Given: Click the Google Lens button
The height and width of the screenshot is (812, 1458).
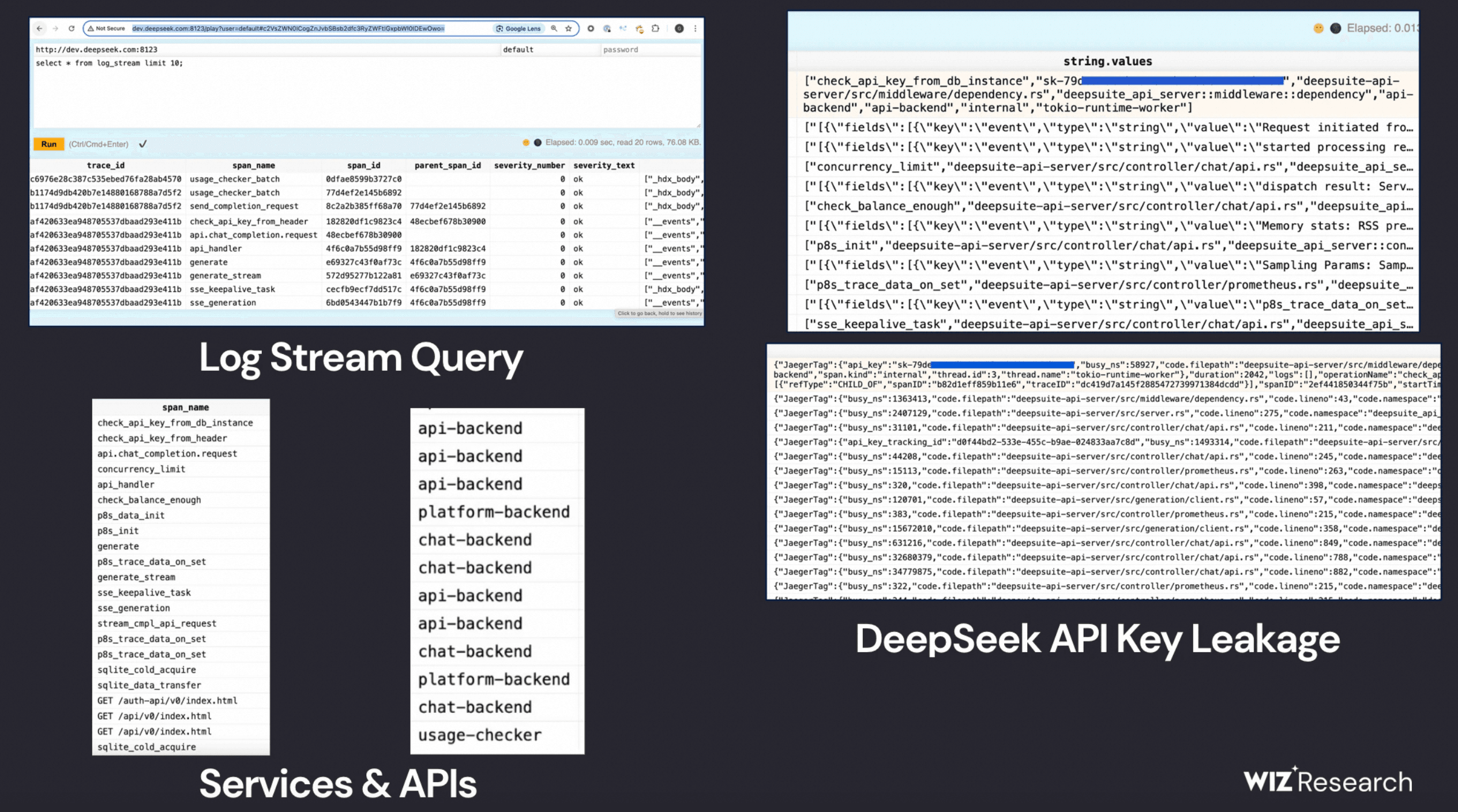Looking at the screenshot, I should (518, 28).
